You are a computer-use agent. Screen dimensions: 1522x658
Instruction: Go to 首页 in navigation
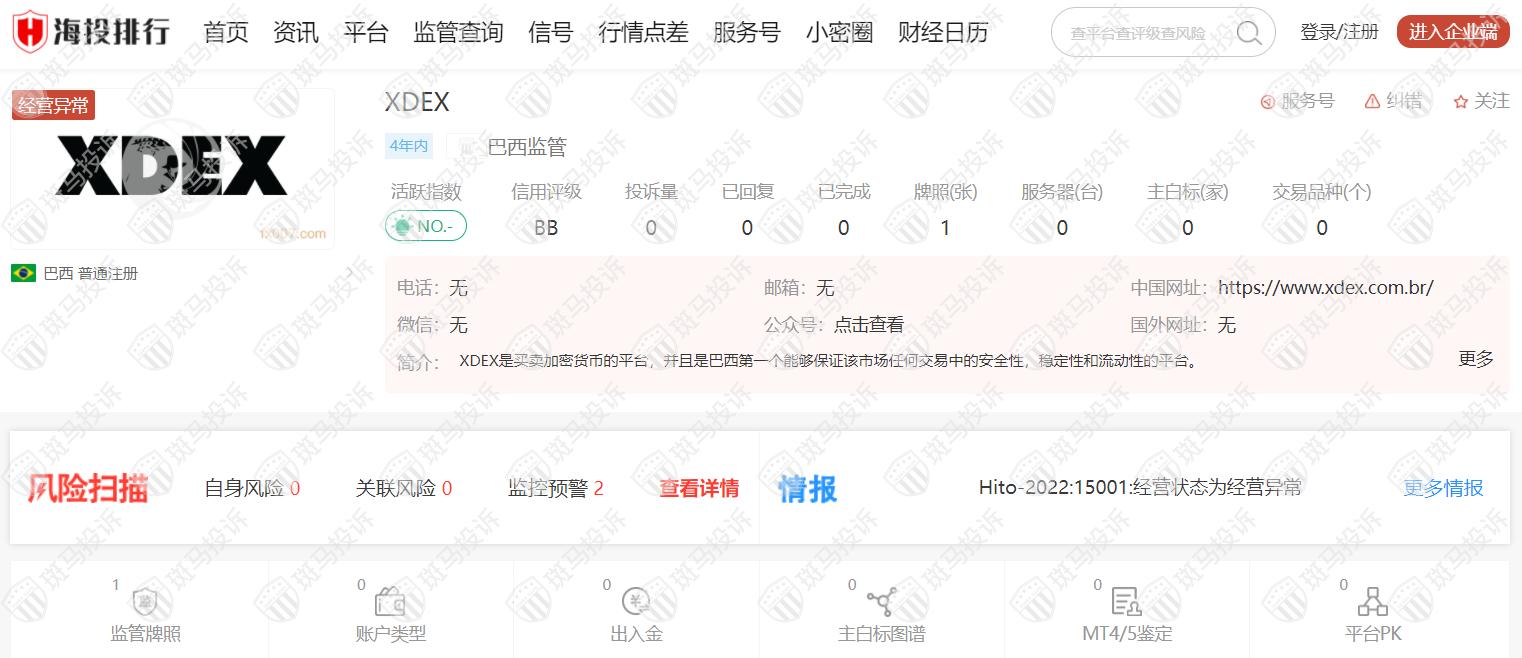(x=226, y=33)
